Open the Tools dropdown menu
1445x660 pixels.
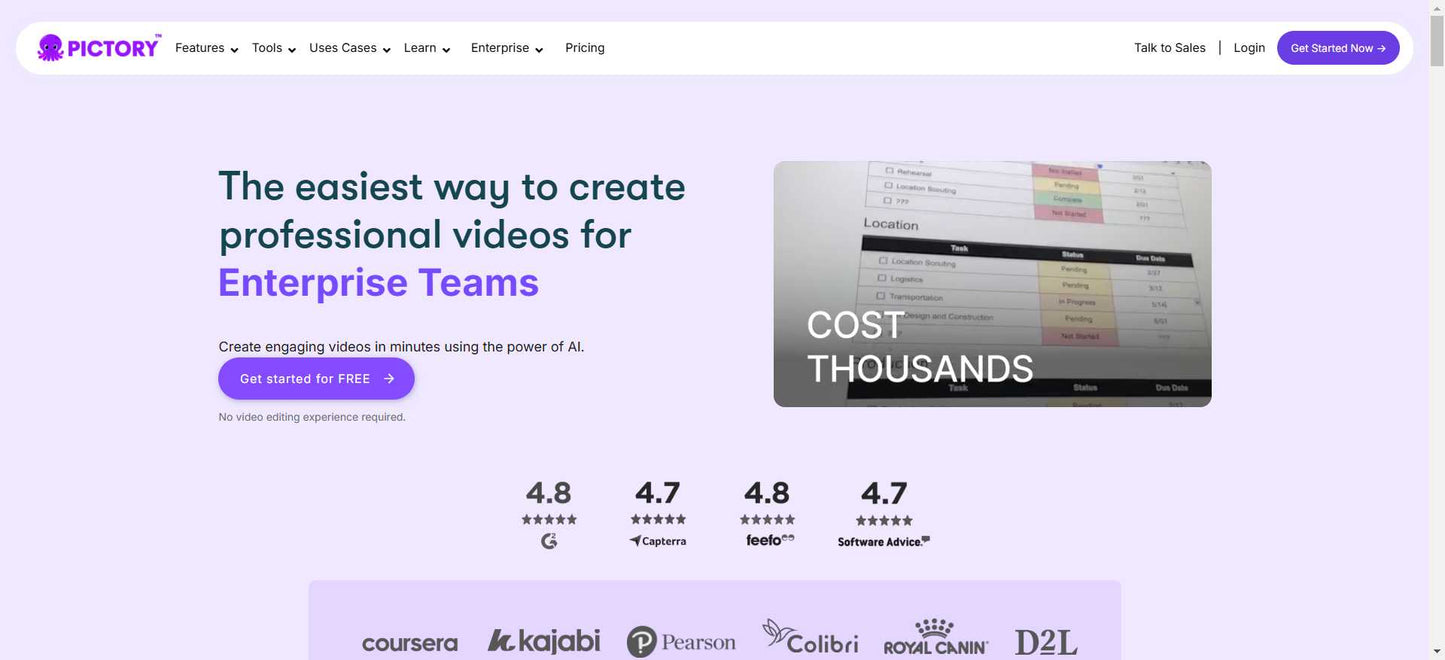(x=273, y=48)
